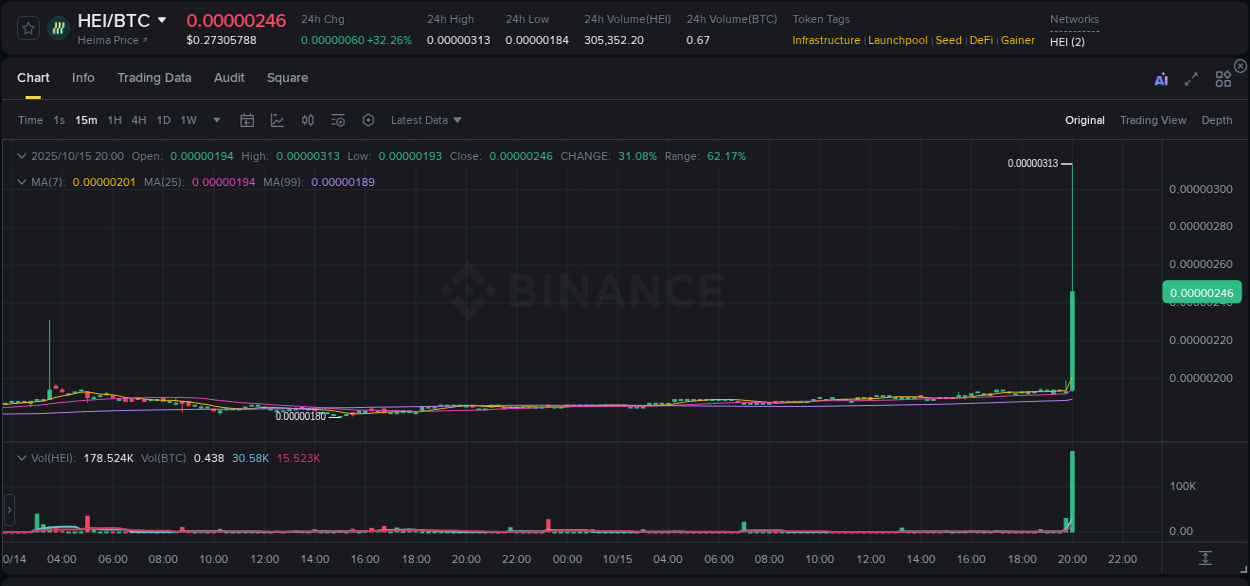Viewport: 1250px width, 586px height.
Task: Select the line chart style icon
Action: tap(277, 120)
